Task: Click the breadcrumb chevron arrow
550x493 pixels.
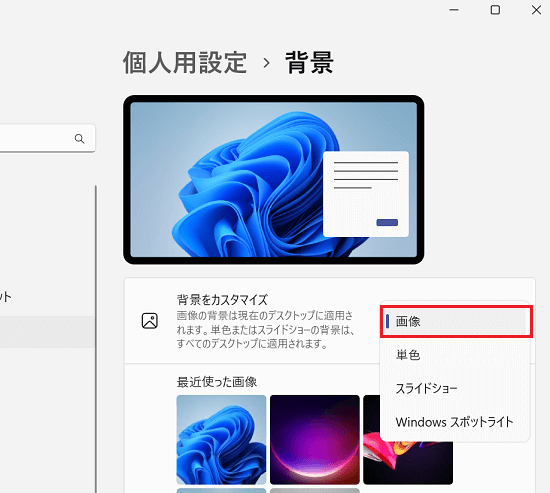Action: [267, 63]
